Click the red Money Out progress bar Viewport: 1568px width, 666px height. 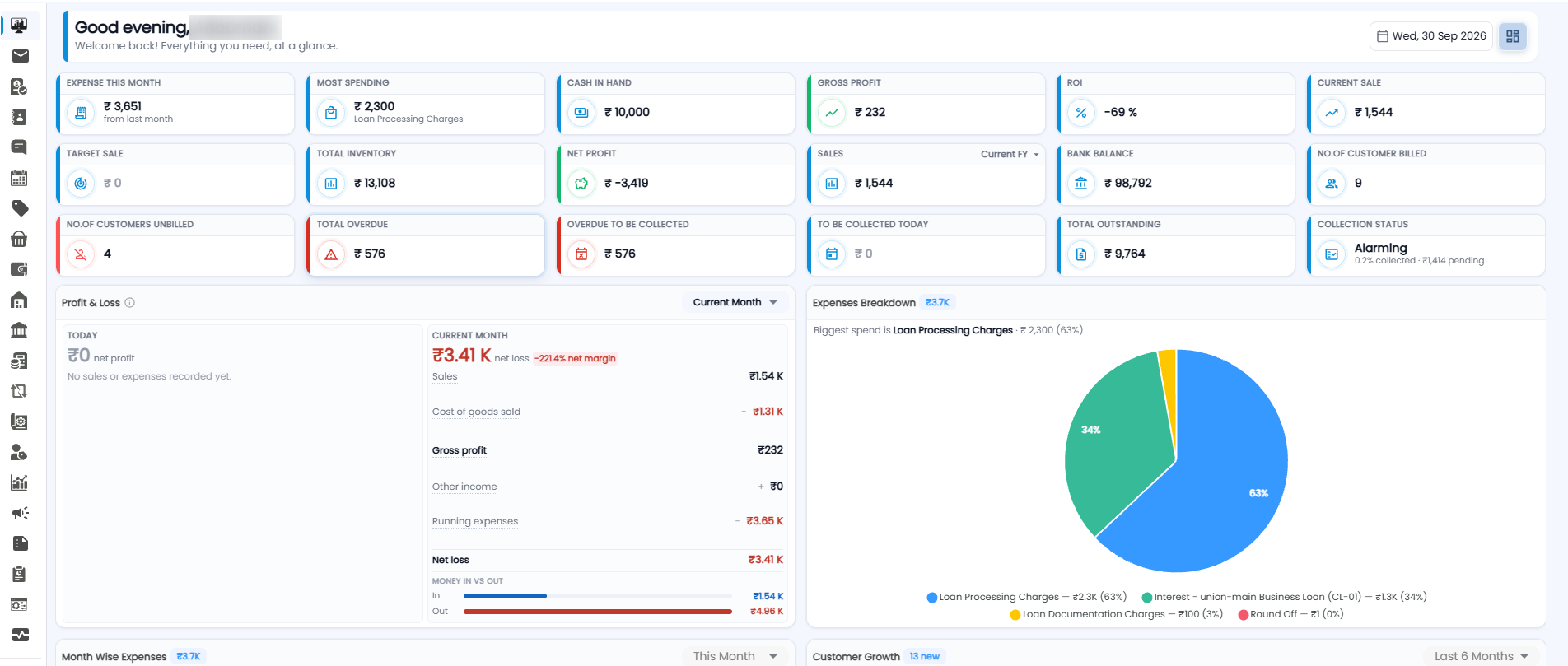coord(598,612)
